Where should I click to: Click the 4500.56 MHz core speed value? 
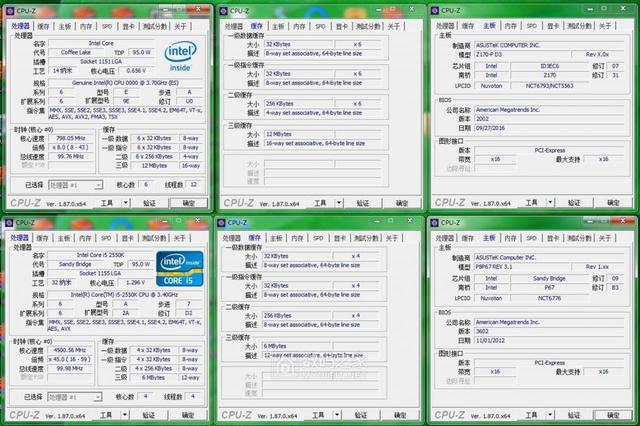[x=70, y=351]
